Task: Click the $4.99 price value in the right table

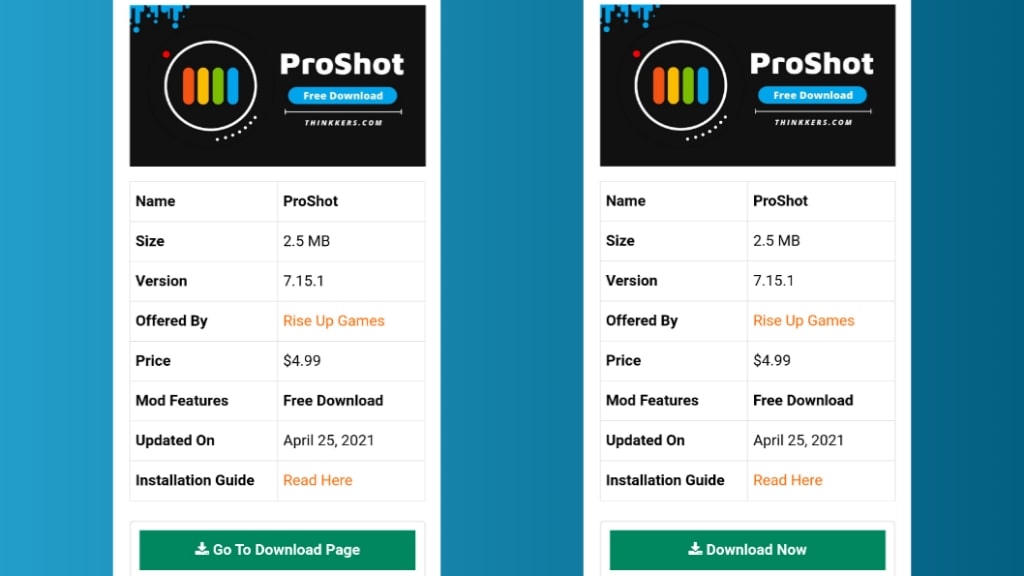Action: (x=772, y=360)
